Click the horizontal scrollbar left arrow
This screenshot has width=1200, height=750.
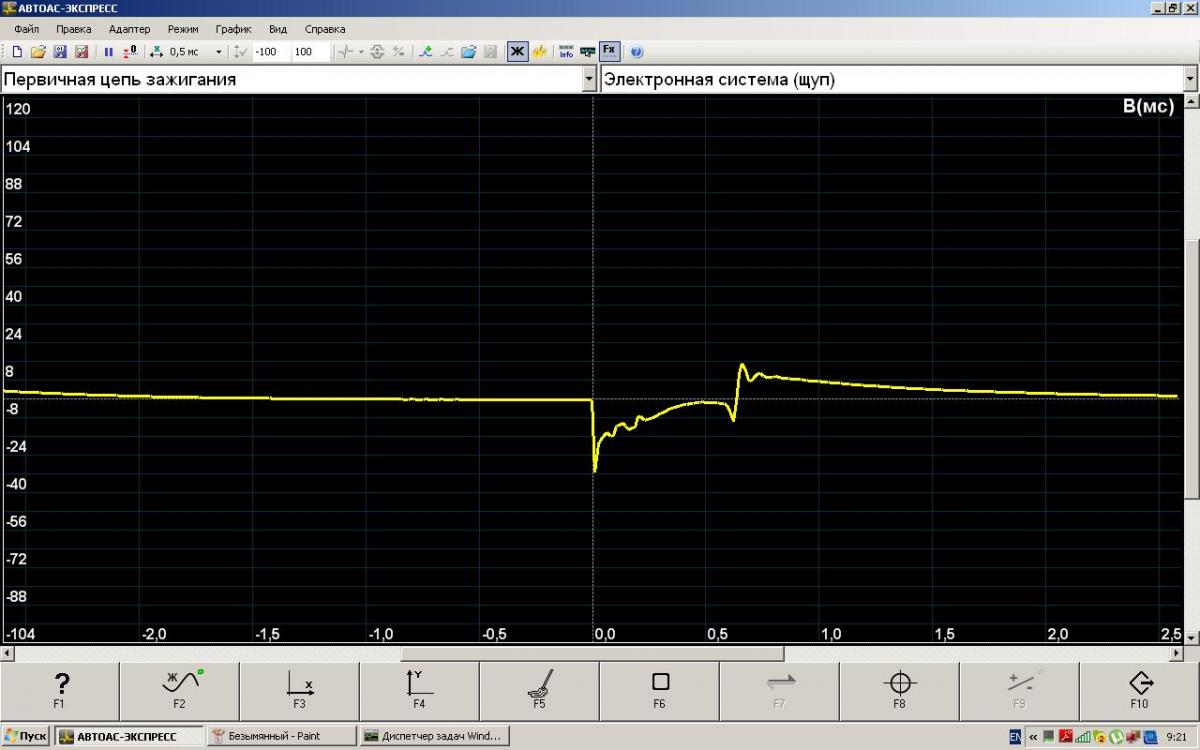[x=8, y=653]
